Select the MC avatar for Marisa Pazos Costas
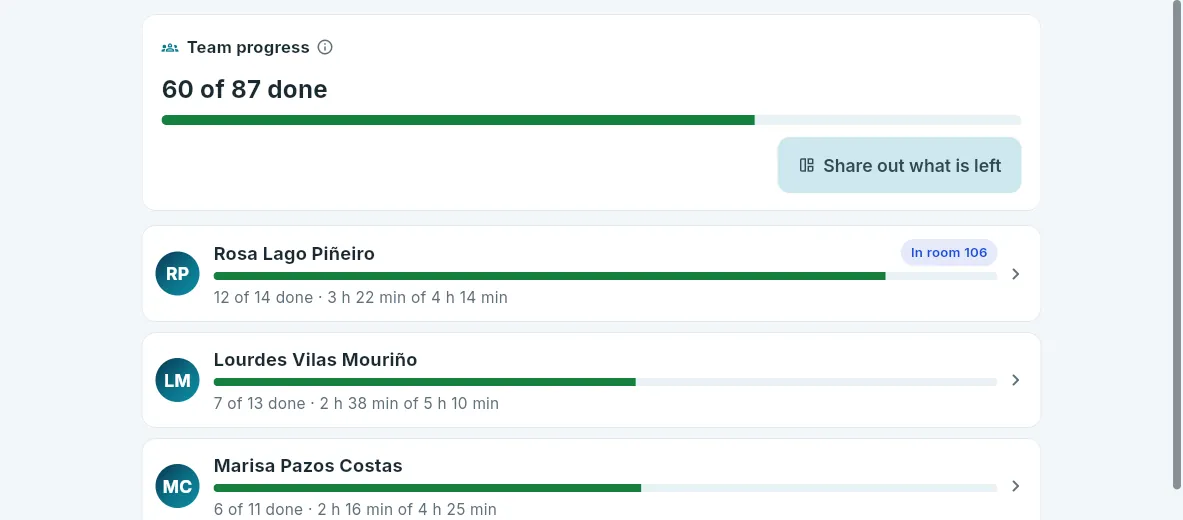 click(177, 486)
